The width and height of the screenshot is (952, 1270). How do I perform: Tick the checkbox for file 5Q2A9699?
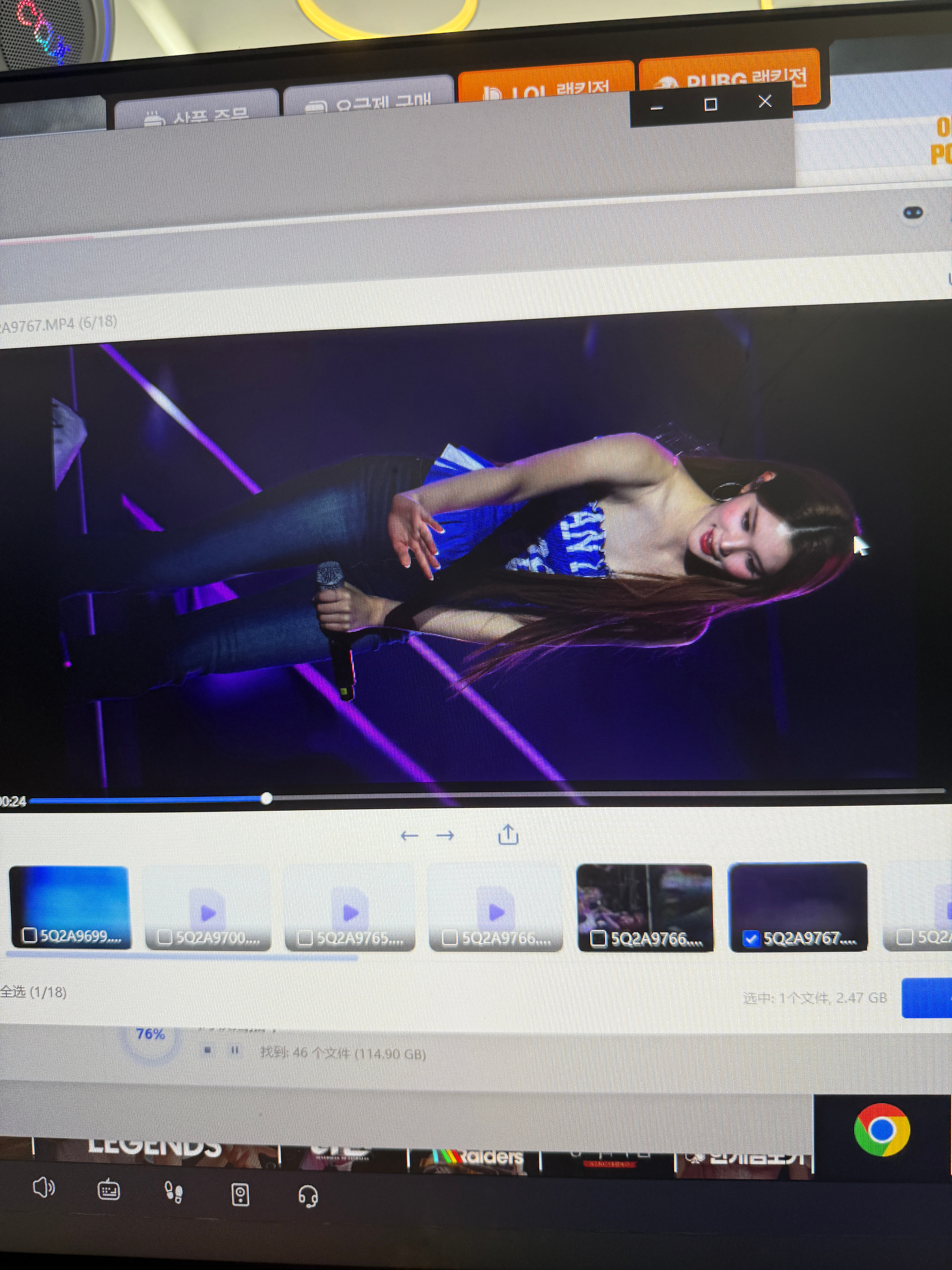(x=30, y=936)
